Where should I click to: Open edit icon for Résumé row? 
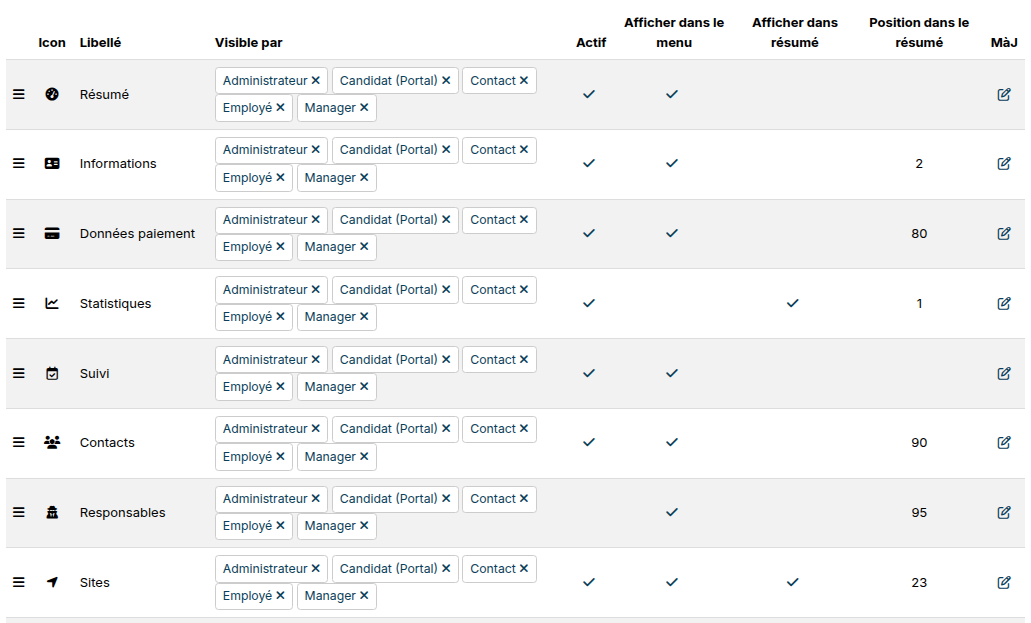[1003, 94]
